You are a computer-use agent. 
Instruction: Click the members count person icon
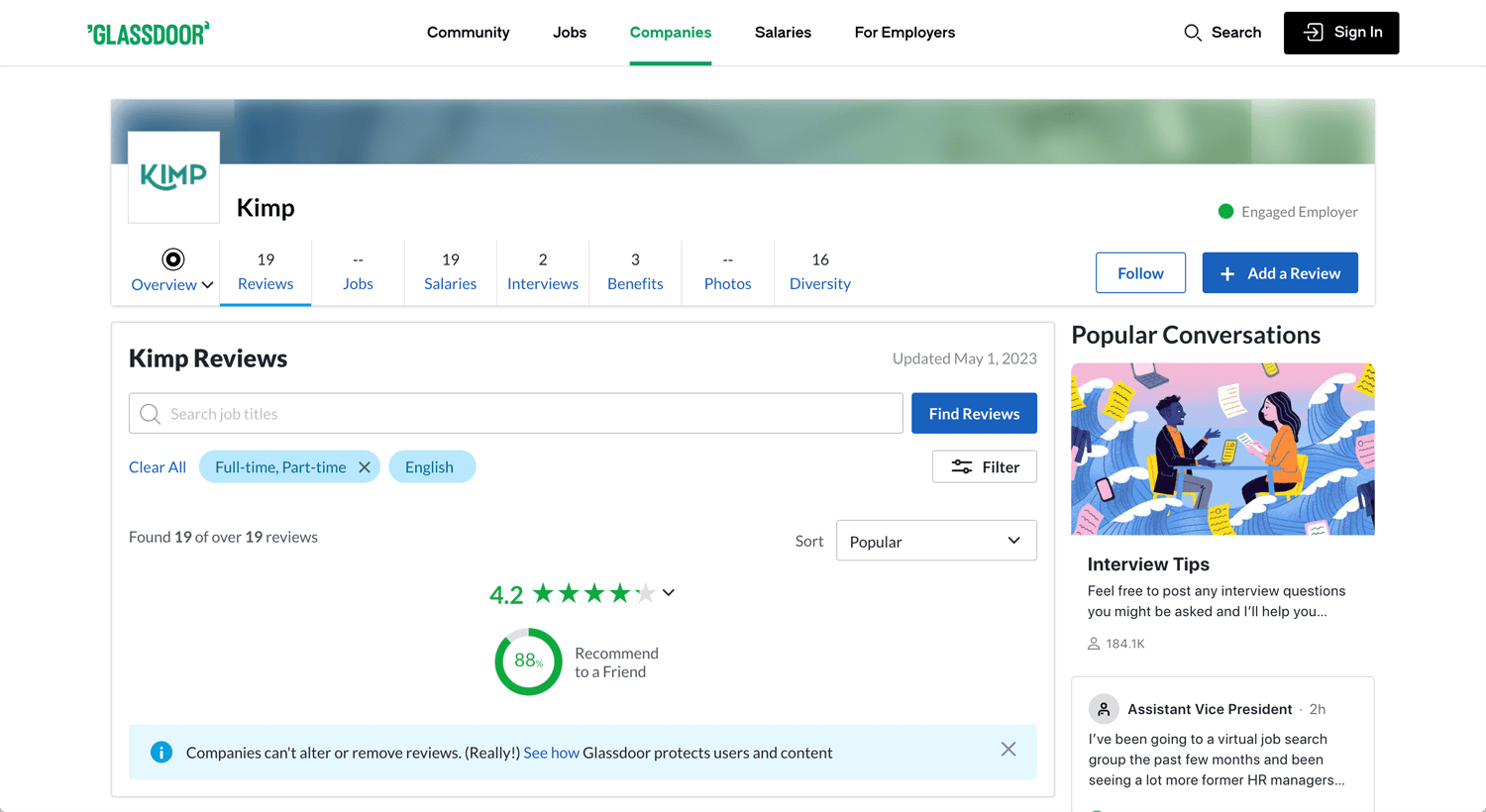(1094, 644)
